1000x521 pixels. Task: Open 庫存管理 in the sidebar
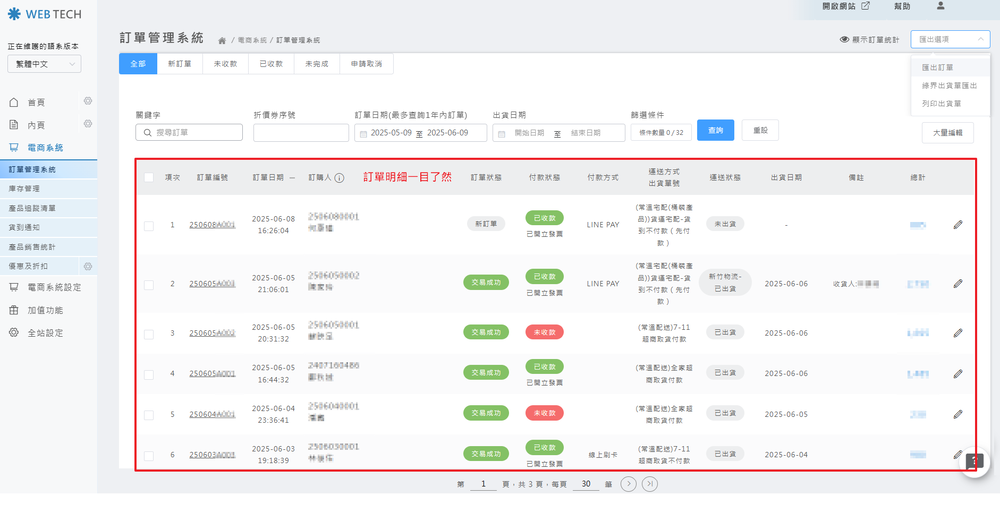click(x=48, y=189)
